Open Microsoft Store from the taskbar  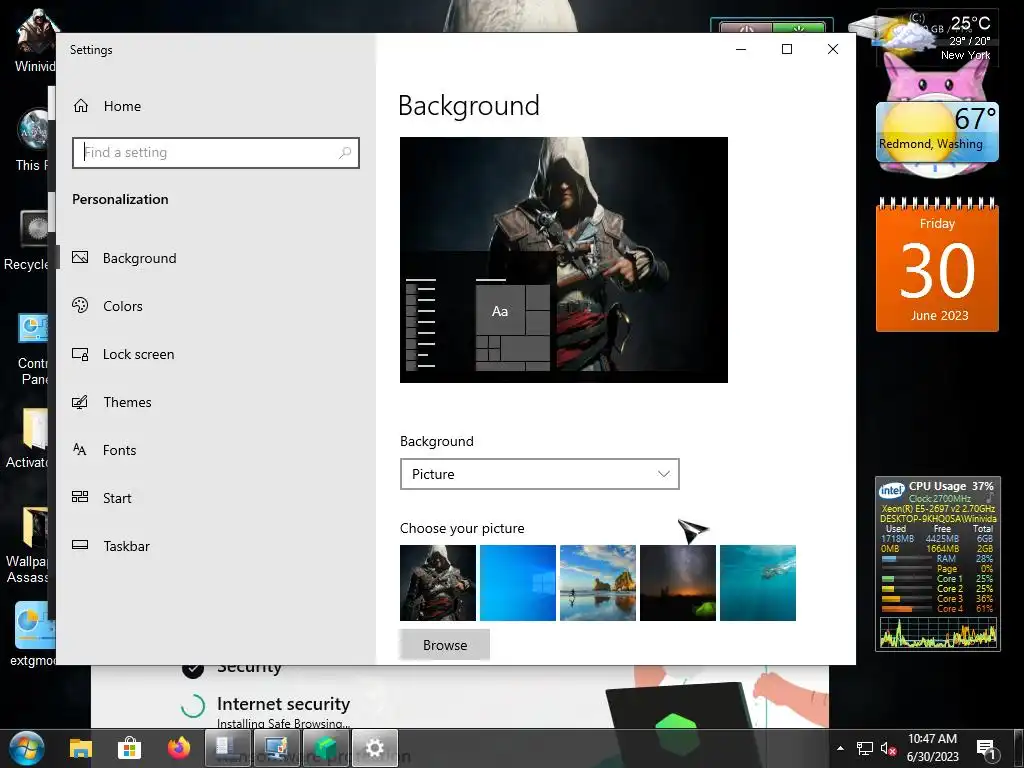(x=129, y=748)
